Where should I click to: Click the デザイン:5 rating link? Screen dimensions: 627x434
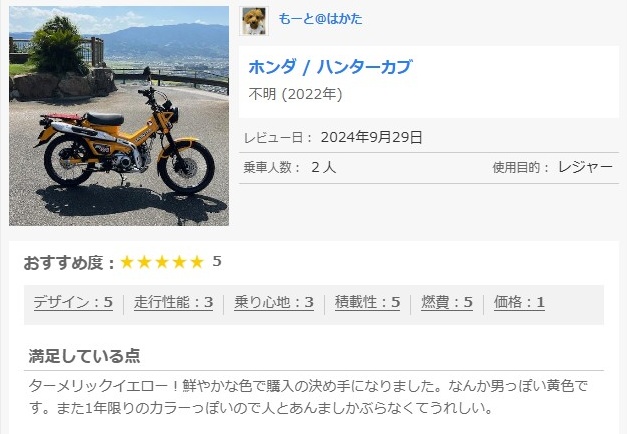point(73,302)
